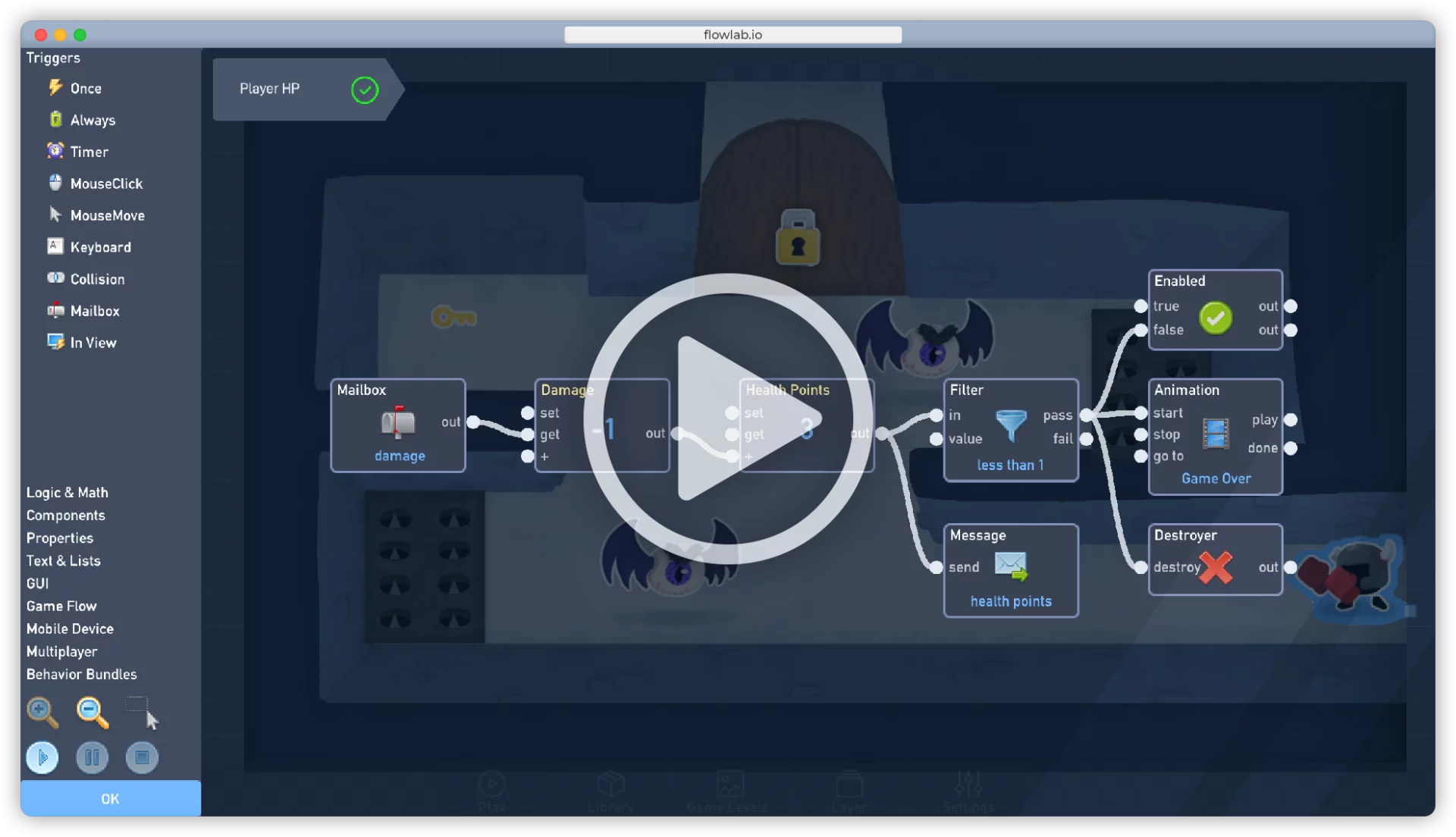Toggle the Player HP enabled checkmark

[364, 89]
